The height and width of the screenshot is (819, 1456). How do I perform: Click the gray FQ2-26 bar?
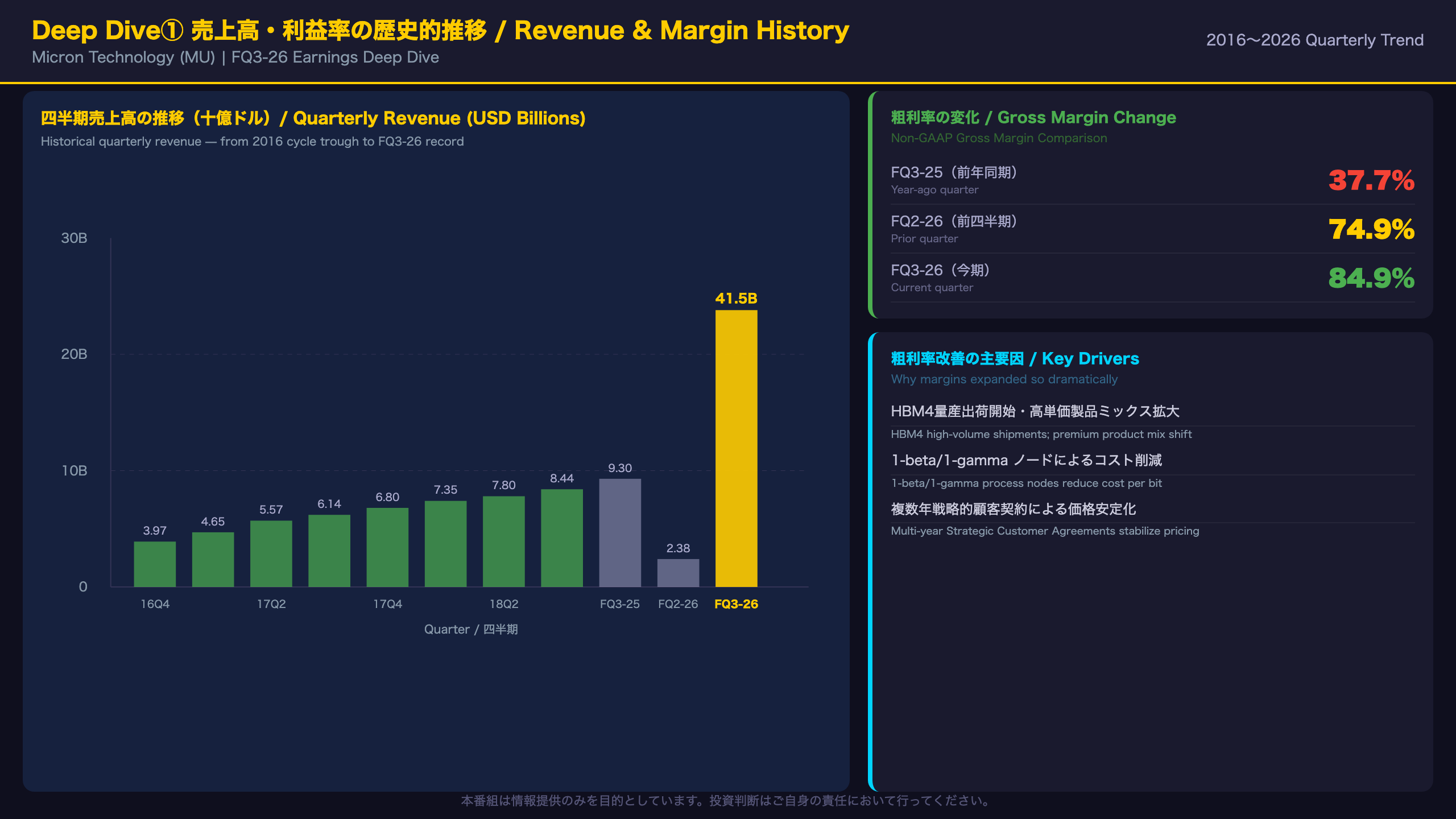[678, 573]
